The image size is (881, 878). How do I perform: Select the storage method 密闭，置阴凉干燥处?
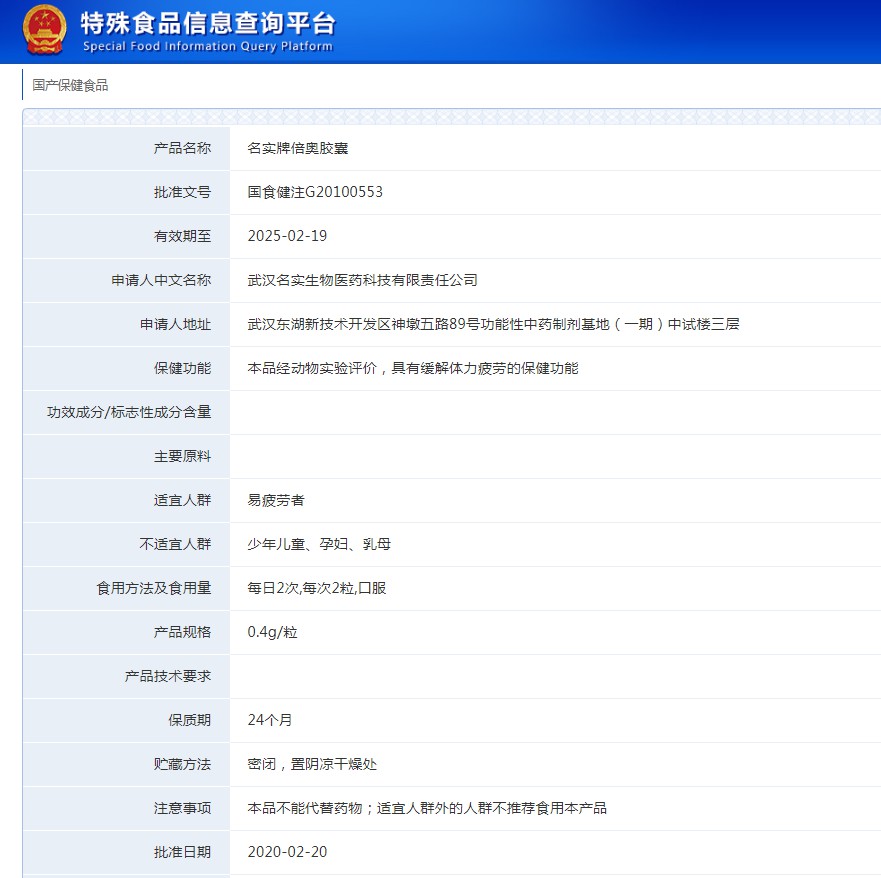310,764
